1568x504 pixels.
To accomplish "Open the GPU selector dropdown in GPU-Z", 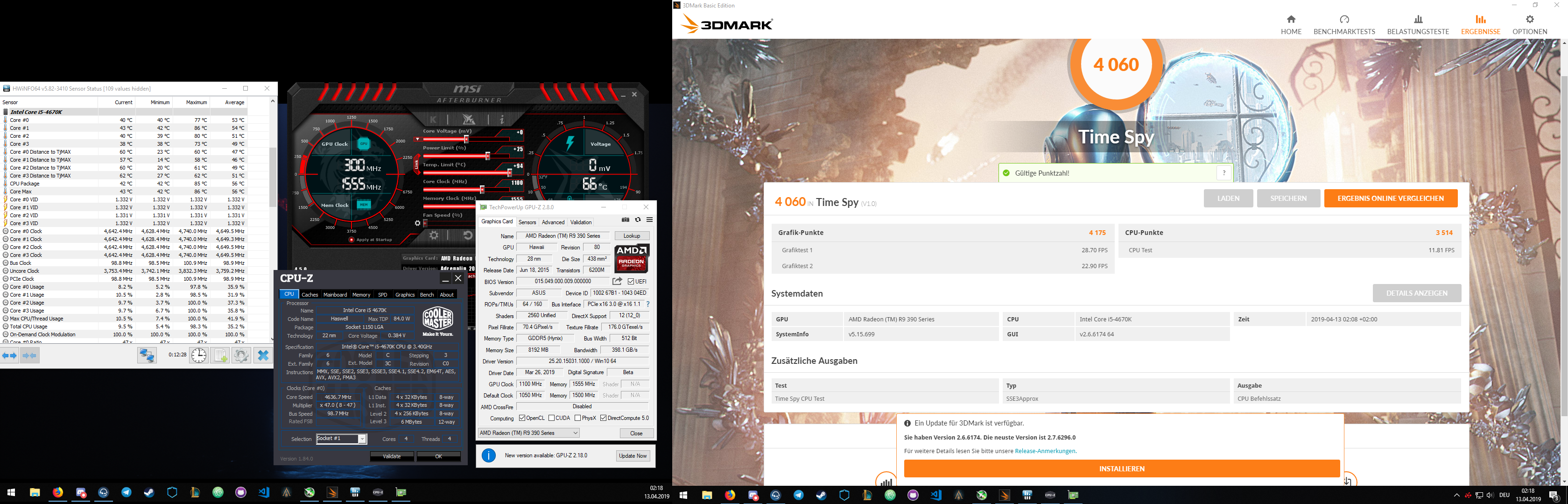I will pyautogui.click(x=528, y=433).
